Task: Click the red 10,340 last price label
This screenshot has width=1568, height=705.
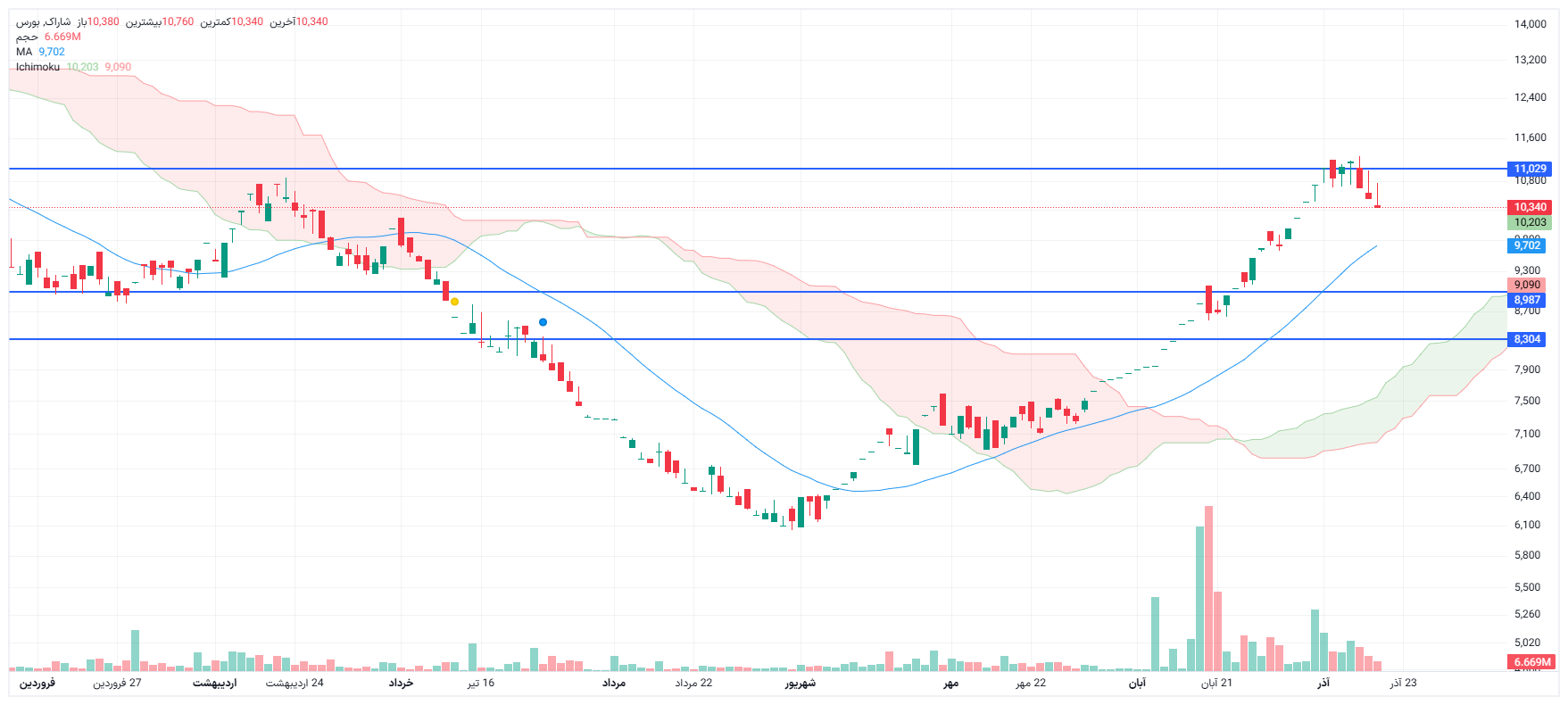Action: coord(1530,207)
